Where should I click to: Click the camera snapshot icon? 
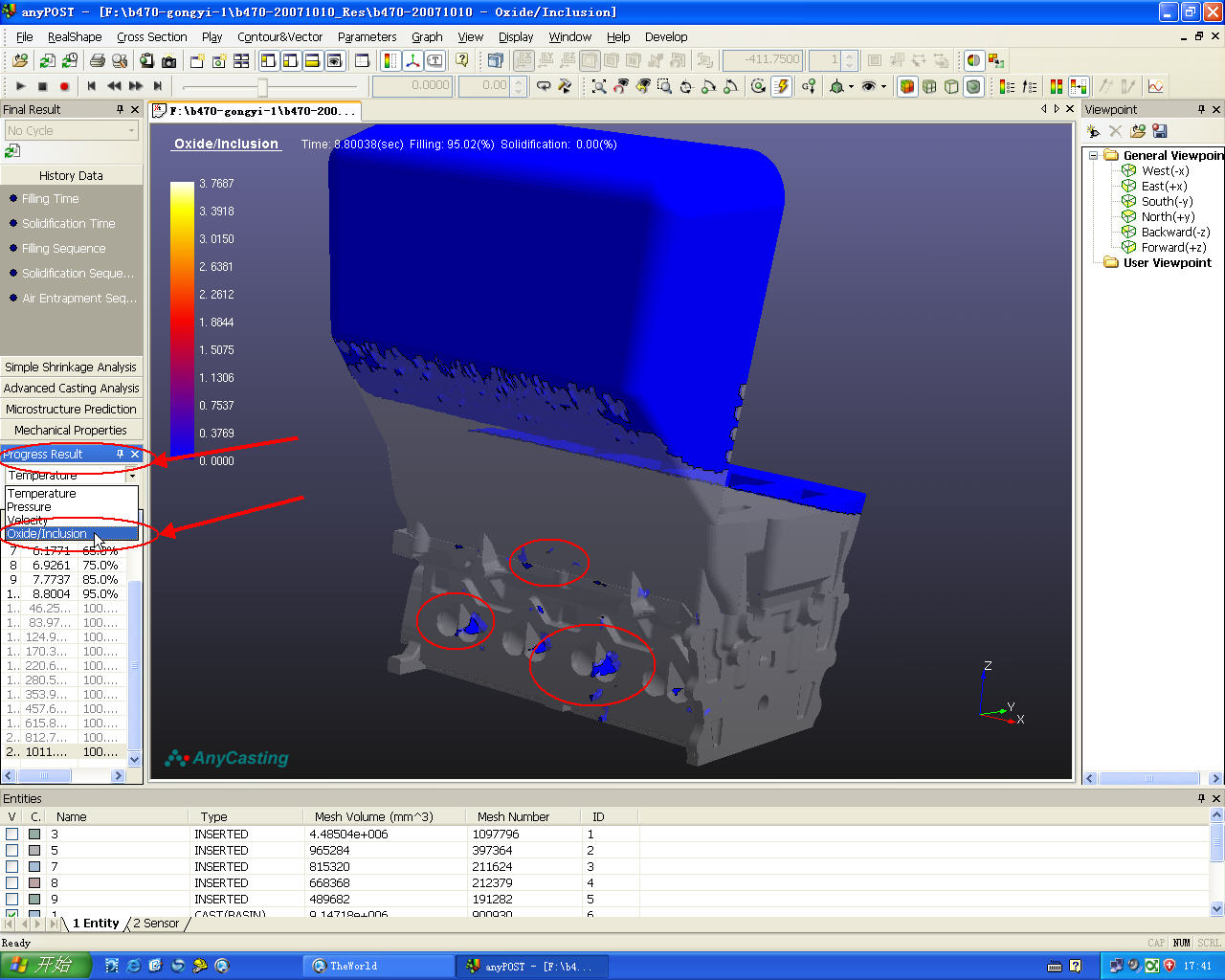pos(169,60)
